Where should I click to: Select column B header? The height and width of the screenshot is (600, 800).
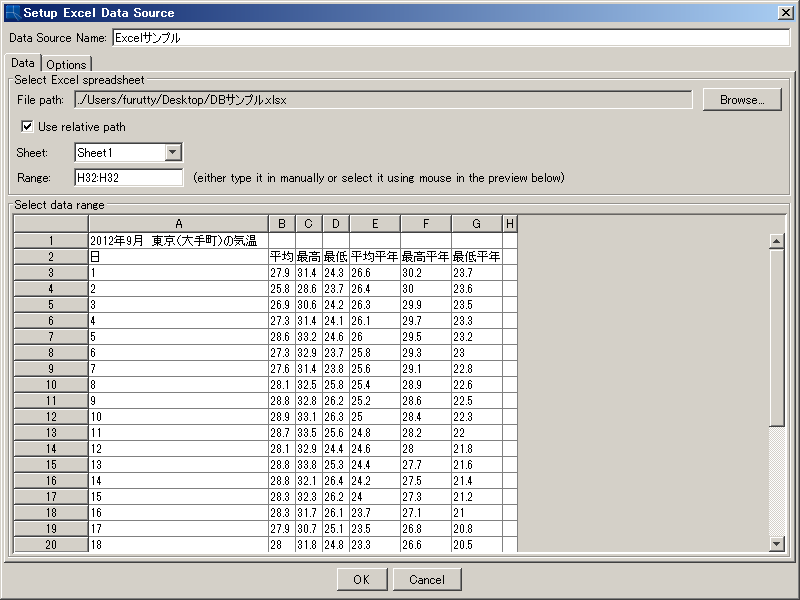(282, 223)
